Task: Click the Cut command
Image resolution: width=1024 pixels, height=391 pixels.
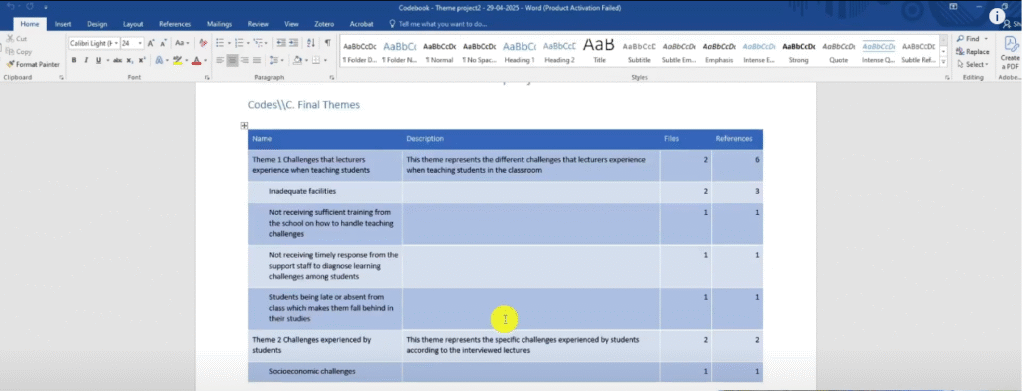Action: (x=17, y=39)
